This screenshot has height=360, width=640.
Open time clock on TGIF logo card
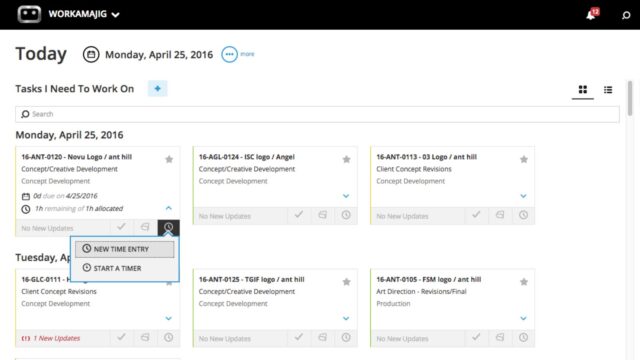point(346,337)
